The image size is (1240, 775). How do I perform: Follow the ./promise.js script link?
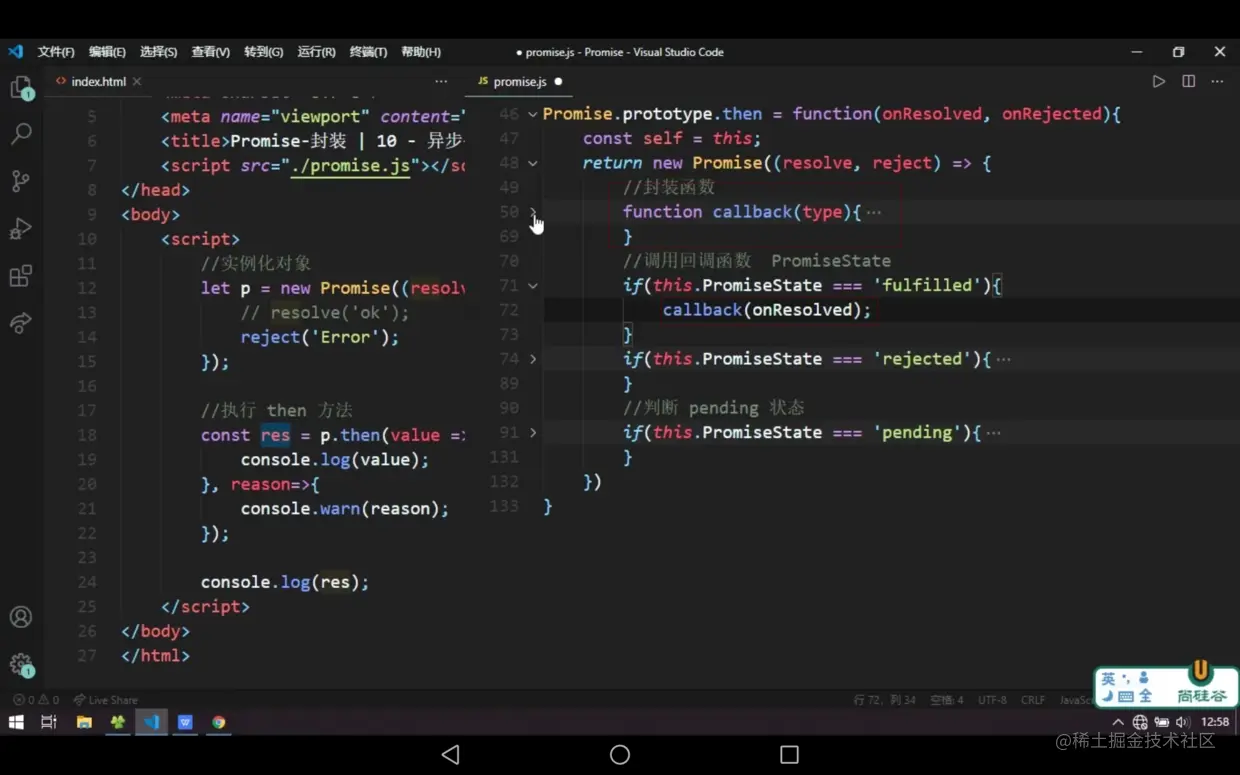click(350, 165)
